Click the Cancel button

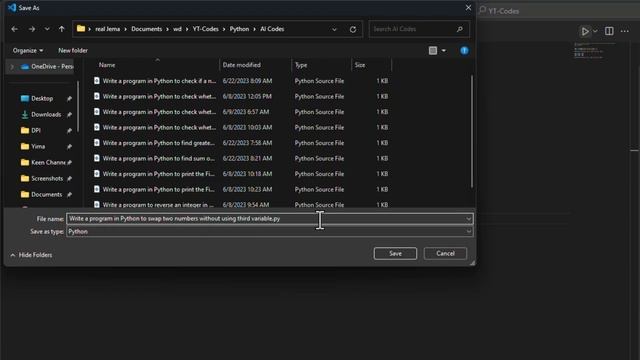(x=445, y=253)
